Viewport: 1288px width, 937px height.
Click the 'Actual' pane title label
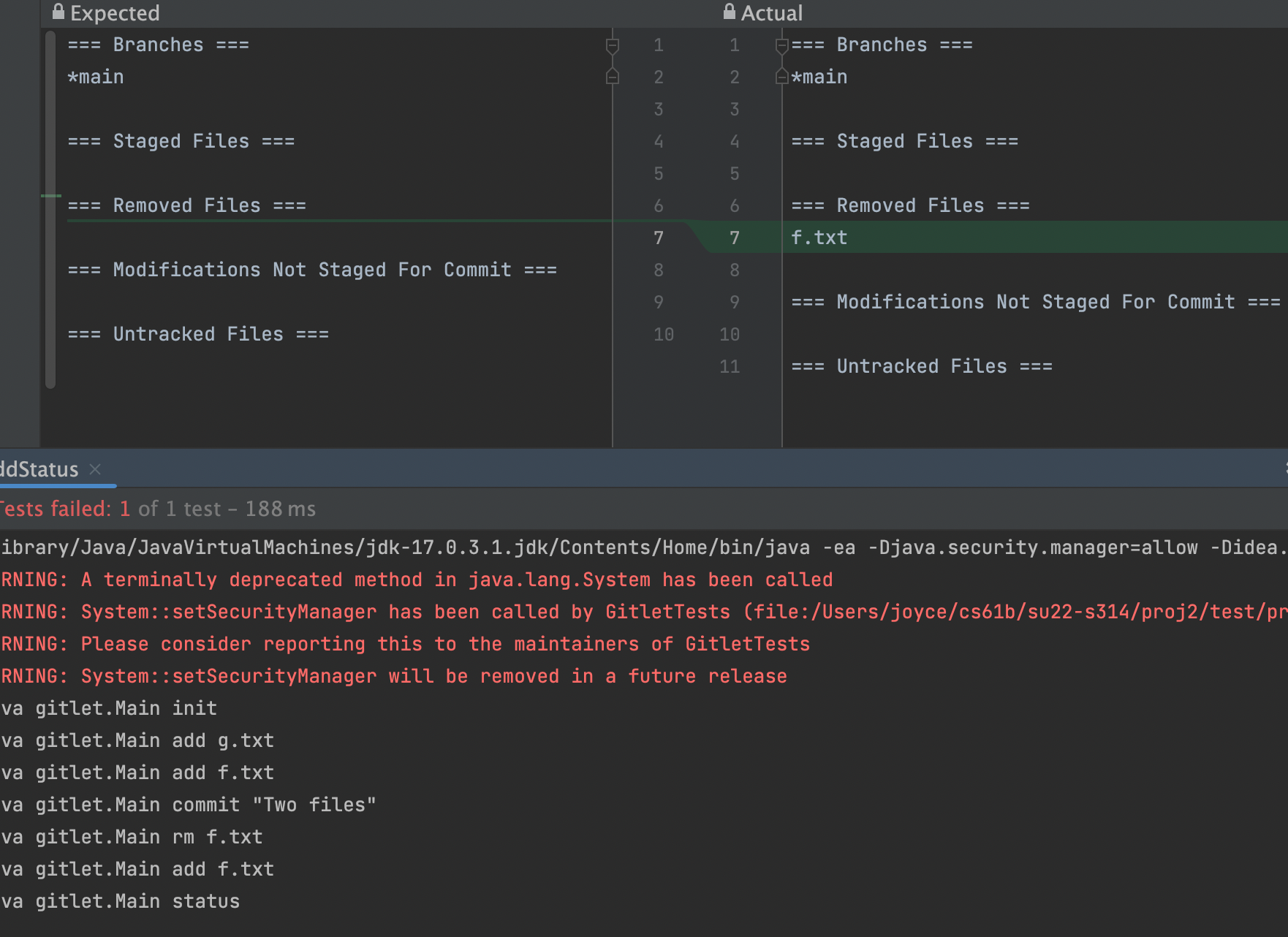(771, 13)
